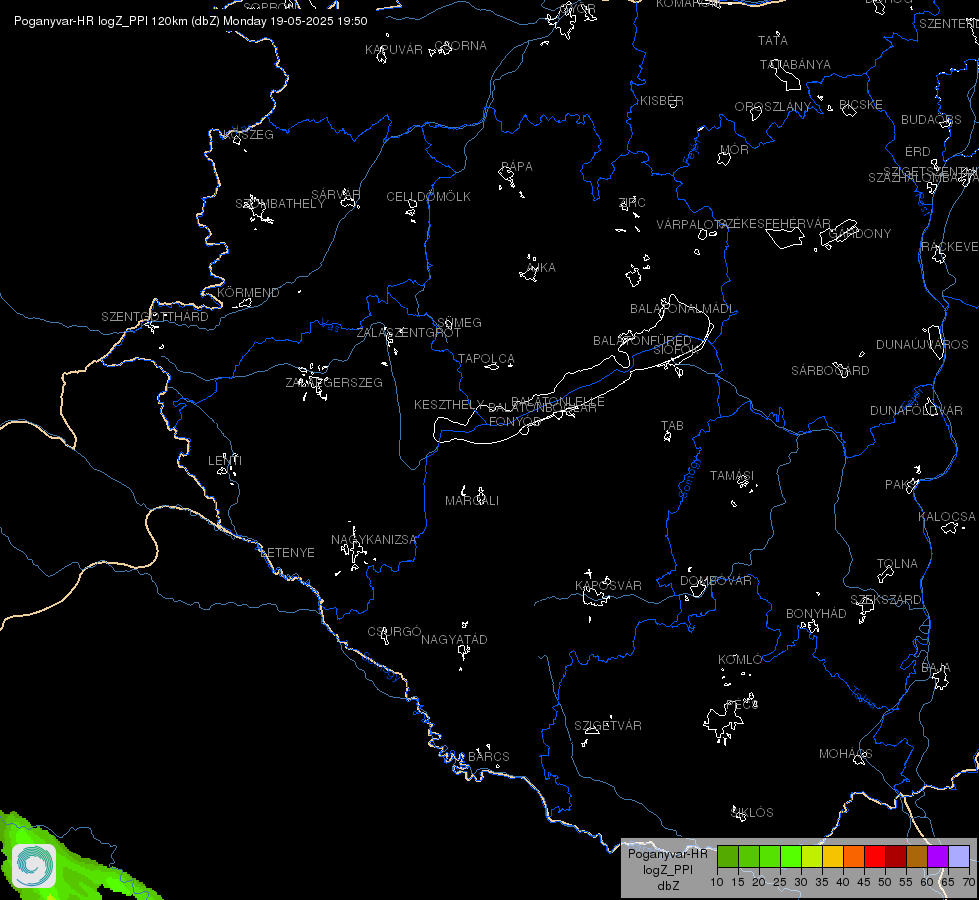The width and height of the screenshot is (979, 900).
Task: Select the KESZTHELY label
Action: [x=449, y=405]
